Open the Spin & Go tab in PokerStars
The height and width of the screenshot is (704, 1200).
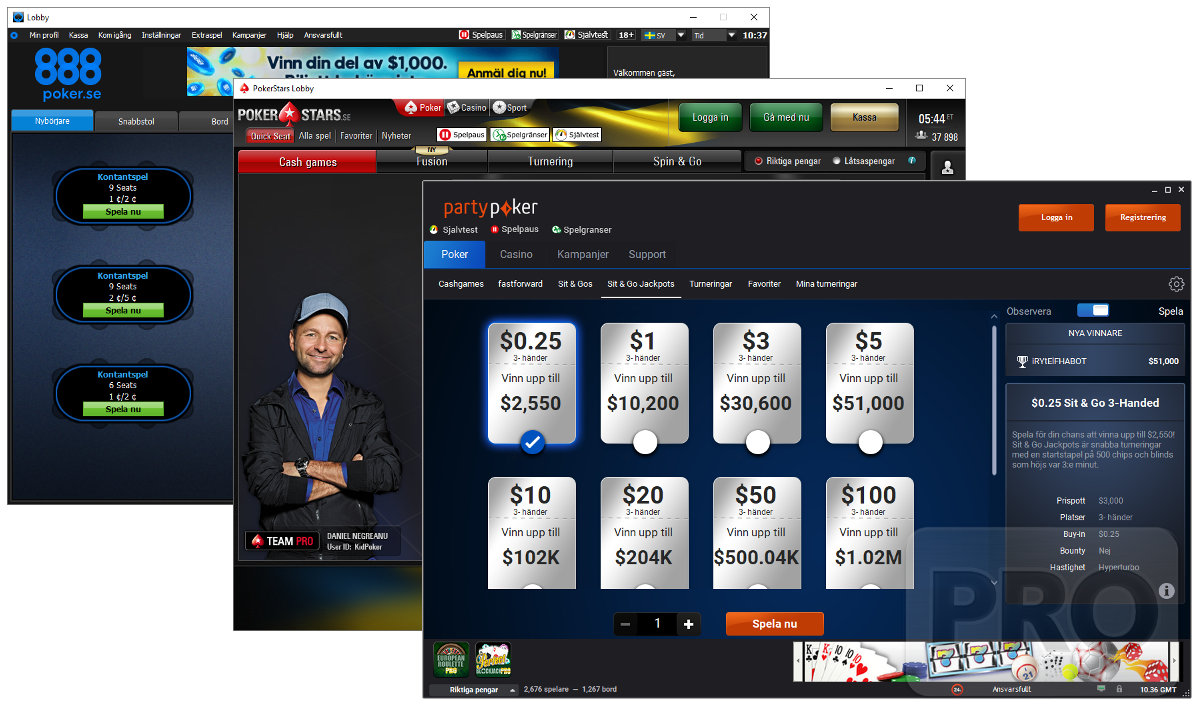click(x=677, y=162)
